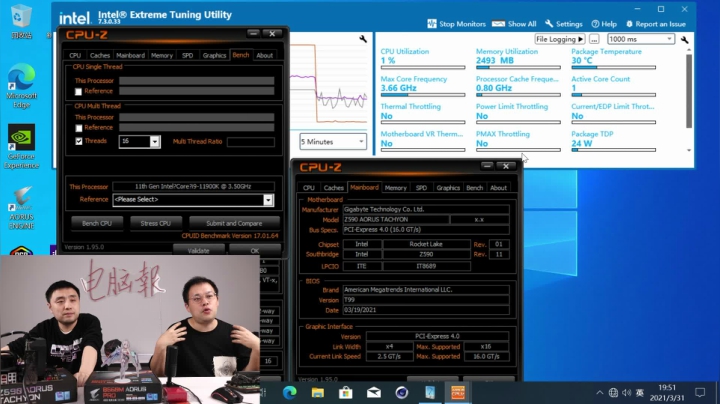Image resolution: width=720 pixels, height=404 pixels.
Task: Click the Validate button
Action: (x=198, y=251)
